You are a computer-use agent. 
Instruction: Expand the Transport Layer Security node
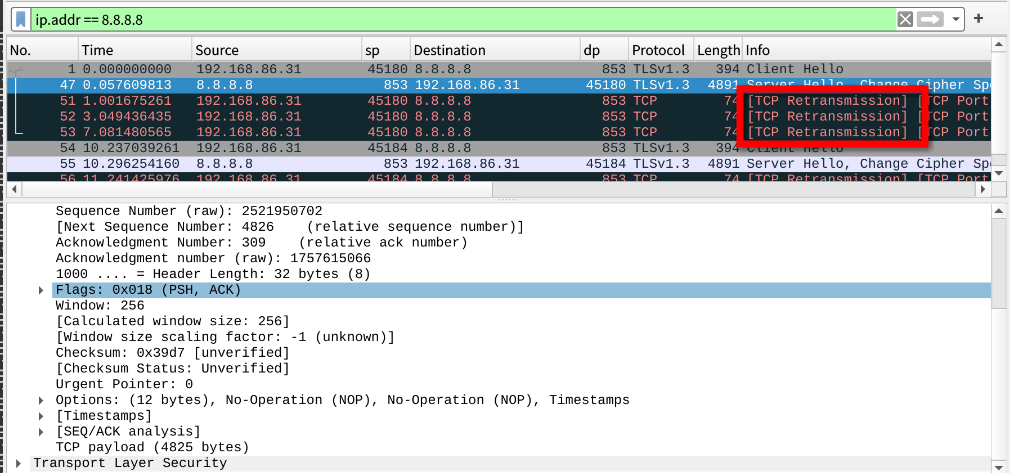click(x=18, y=463)
